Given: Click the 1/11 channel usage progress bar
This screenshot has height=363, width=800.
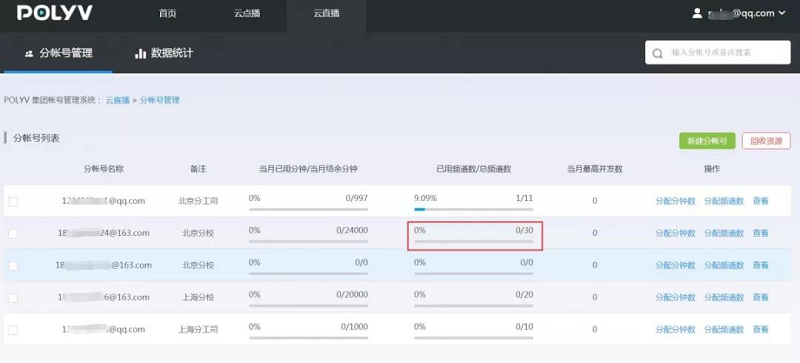Looking at the screenshot, I should click(473, 209).
